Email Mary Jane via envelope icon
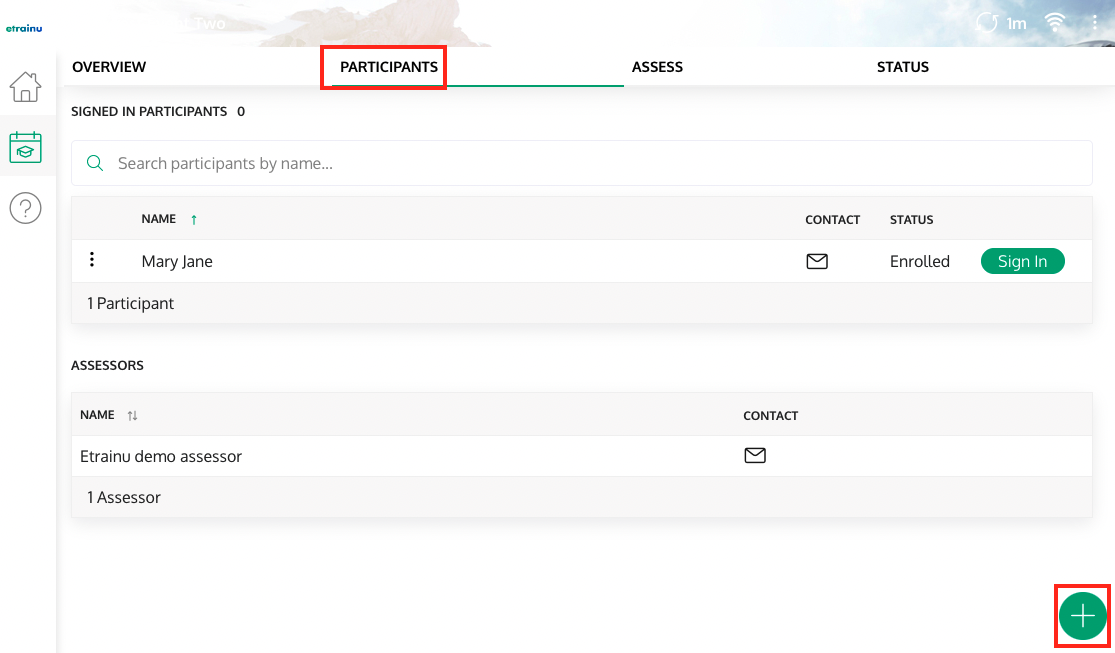The image size is (1115, 653). 817,262
